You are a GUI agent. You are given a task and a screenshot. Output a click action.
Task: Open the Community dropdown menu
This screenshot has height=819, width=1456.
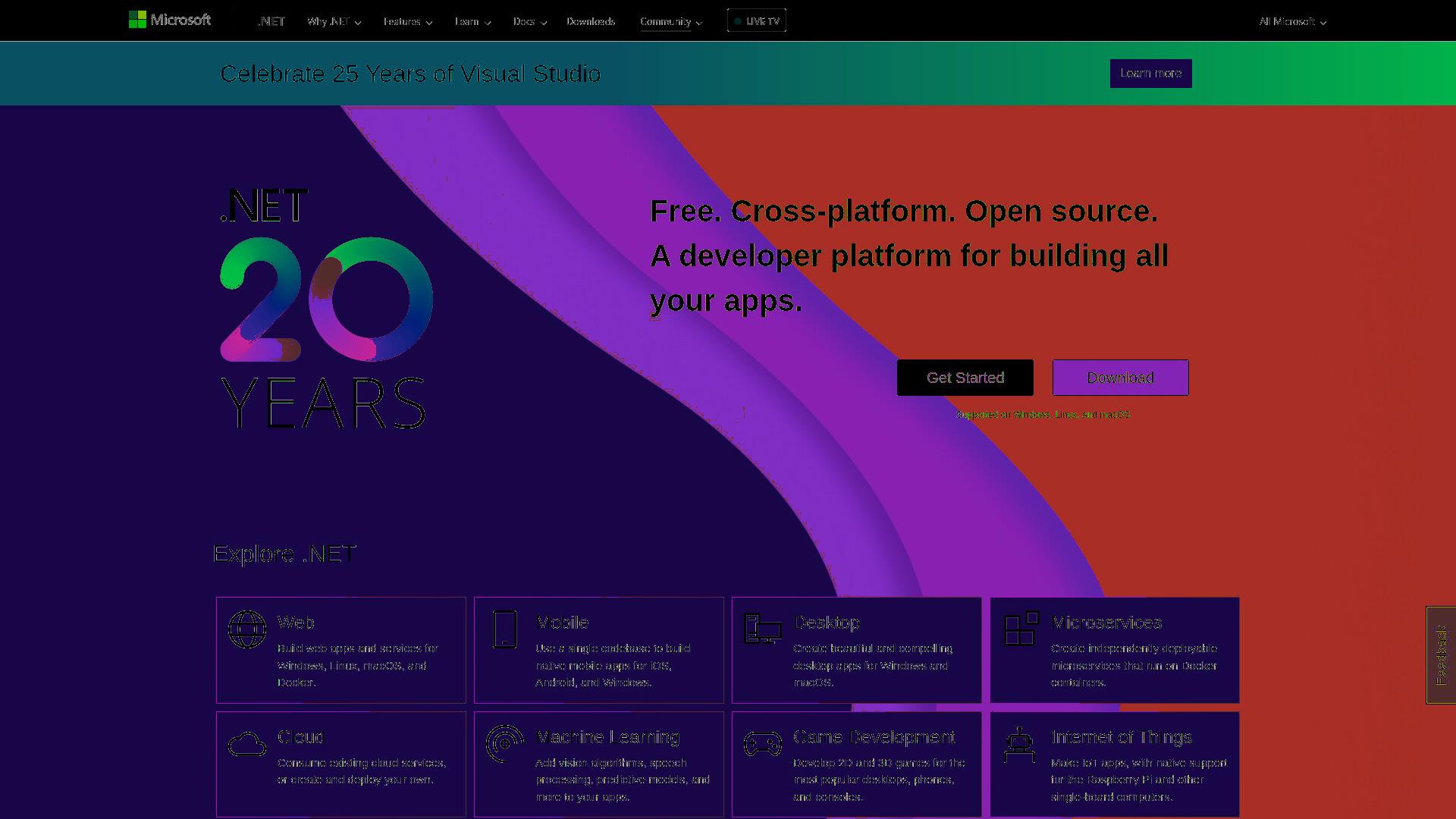click(671, 21)
